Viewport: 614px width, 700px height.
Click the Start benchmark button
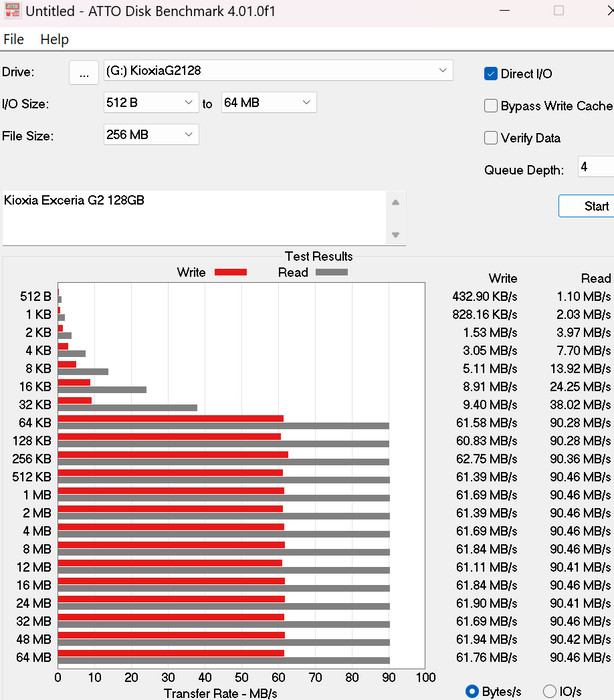(586, 206)
